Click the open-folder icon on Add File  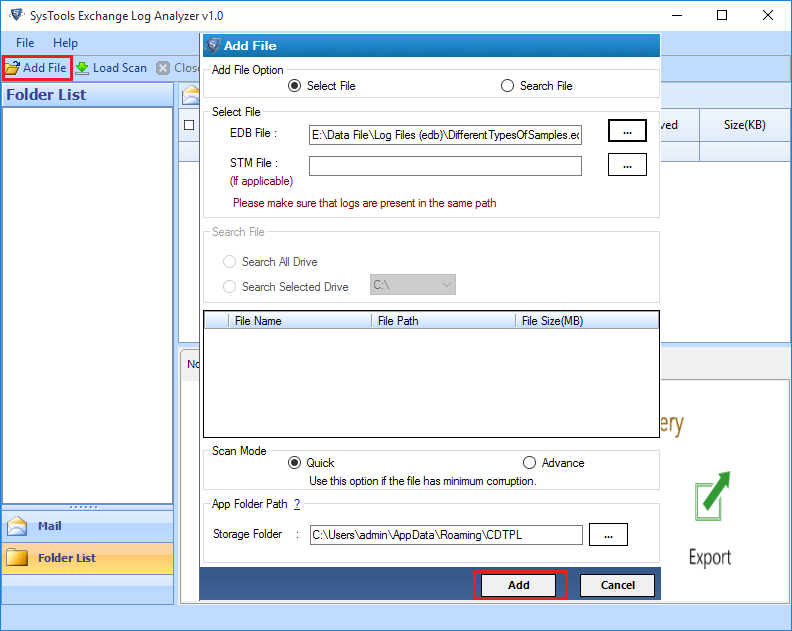point(12,68)
